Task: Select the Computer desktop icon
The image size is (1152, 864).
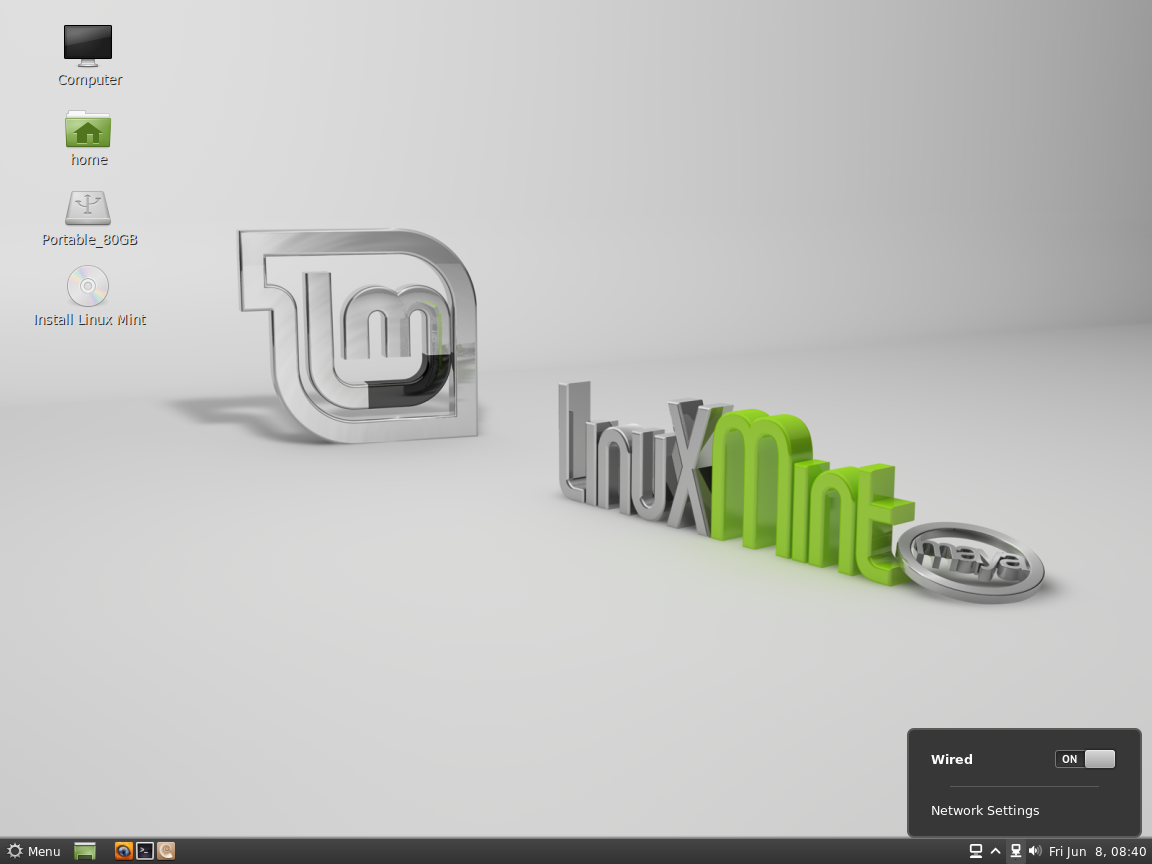Action: (x=88, y=46)
